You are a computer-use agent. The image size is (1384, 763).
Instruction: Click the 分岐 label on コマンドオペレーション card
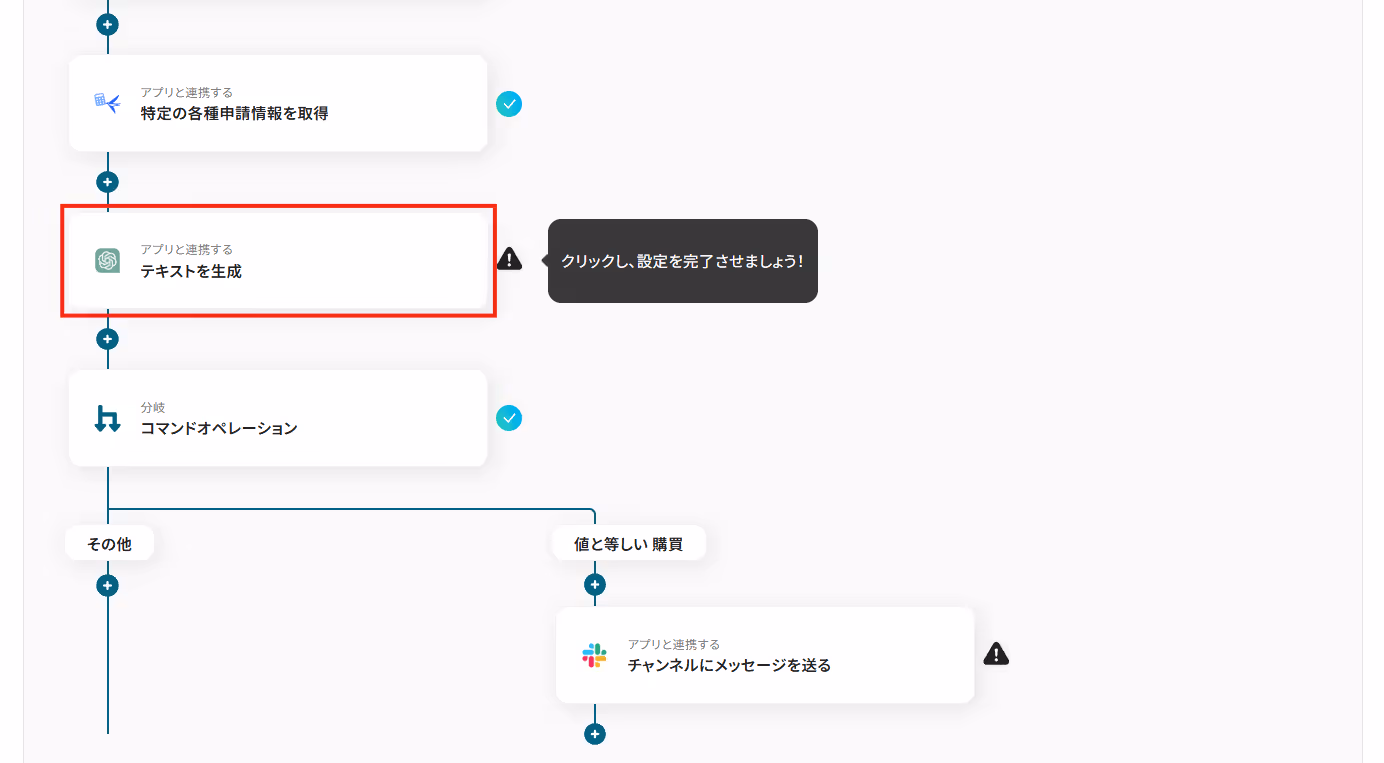[152, 408]
